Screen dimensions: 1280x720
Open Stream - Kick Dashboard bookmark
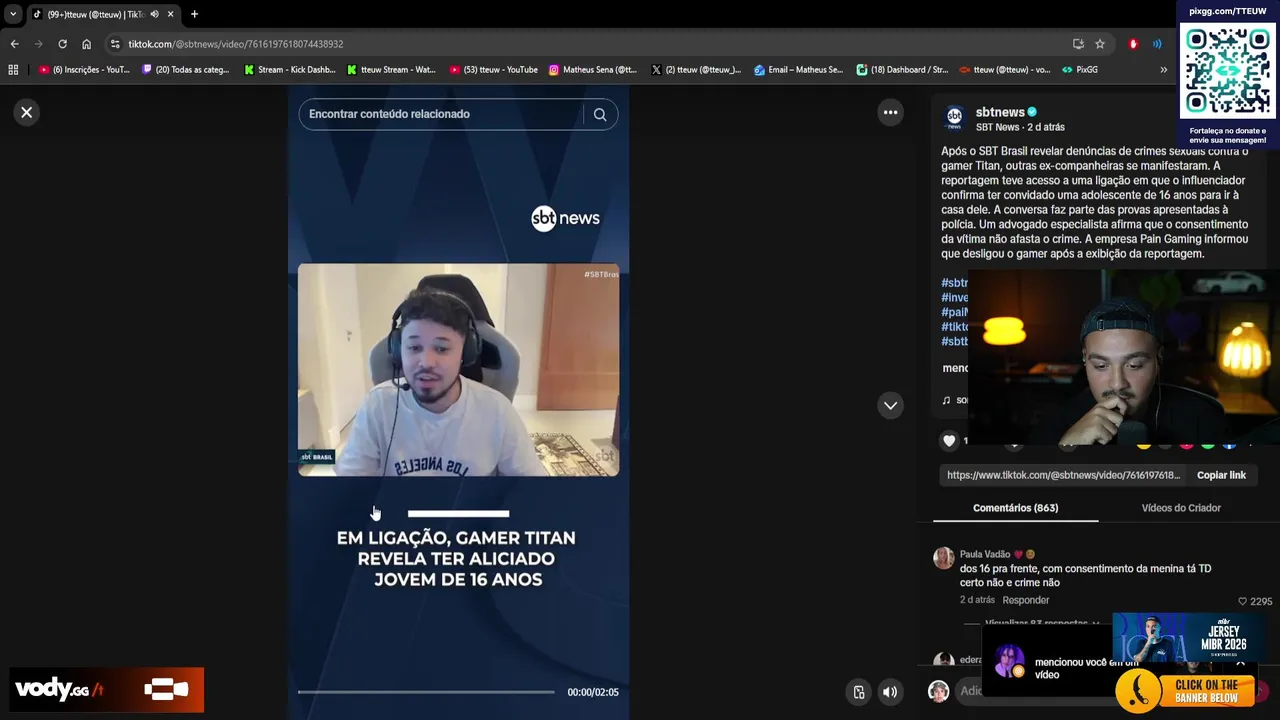290,70
